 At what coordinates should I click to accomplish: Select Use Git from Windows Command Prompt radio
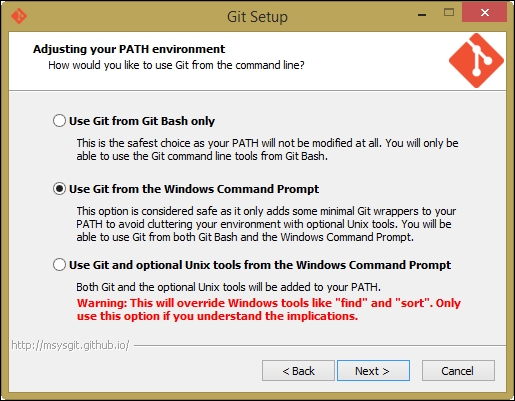pyautogui.click(x=59, y=189)
